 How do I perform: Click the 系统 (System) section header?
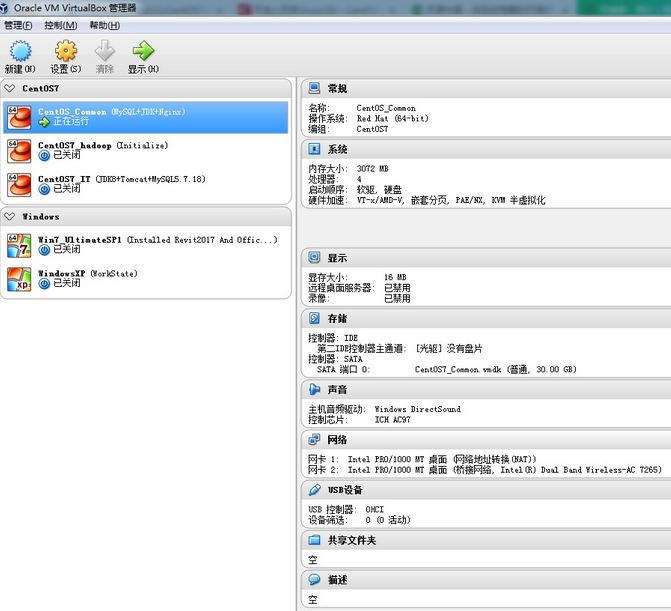[x=338, y=149]
